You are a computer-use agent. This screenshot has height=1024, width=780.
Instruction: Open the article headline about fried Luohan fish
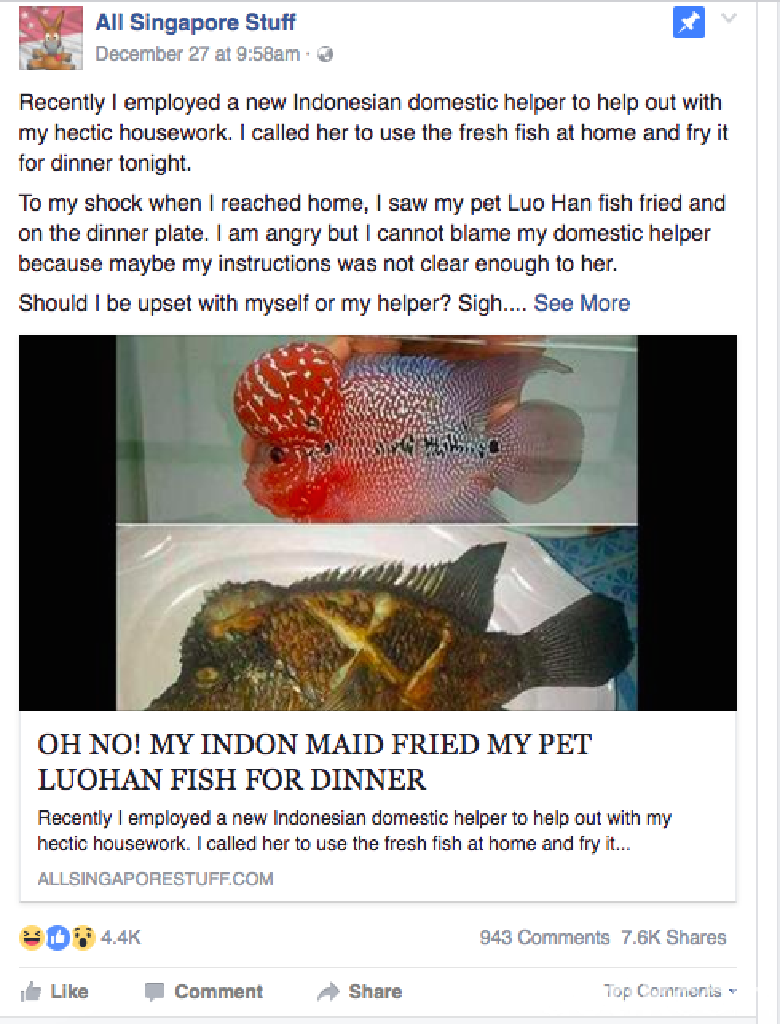314,762
